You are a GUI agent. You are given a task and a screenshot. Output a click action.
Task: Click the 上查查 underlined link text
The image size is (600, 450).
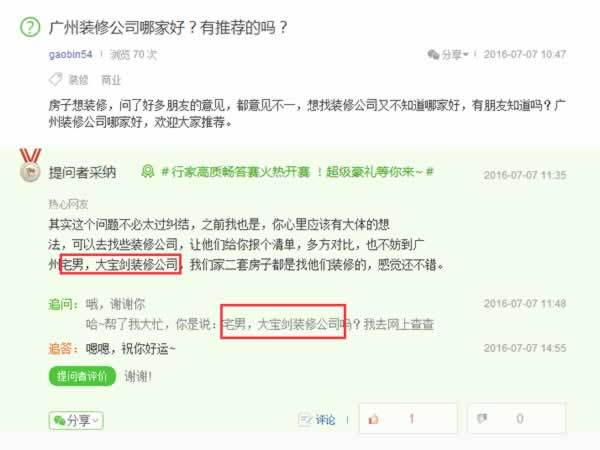(x=416, y=324)
